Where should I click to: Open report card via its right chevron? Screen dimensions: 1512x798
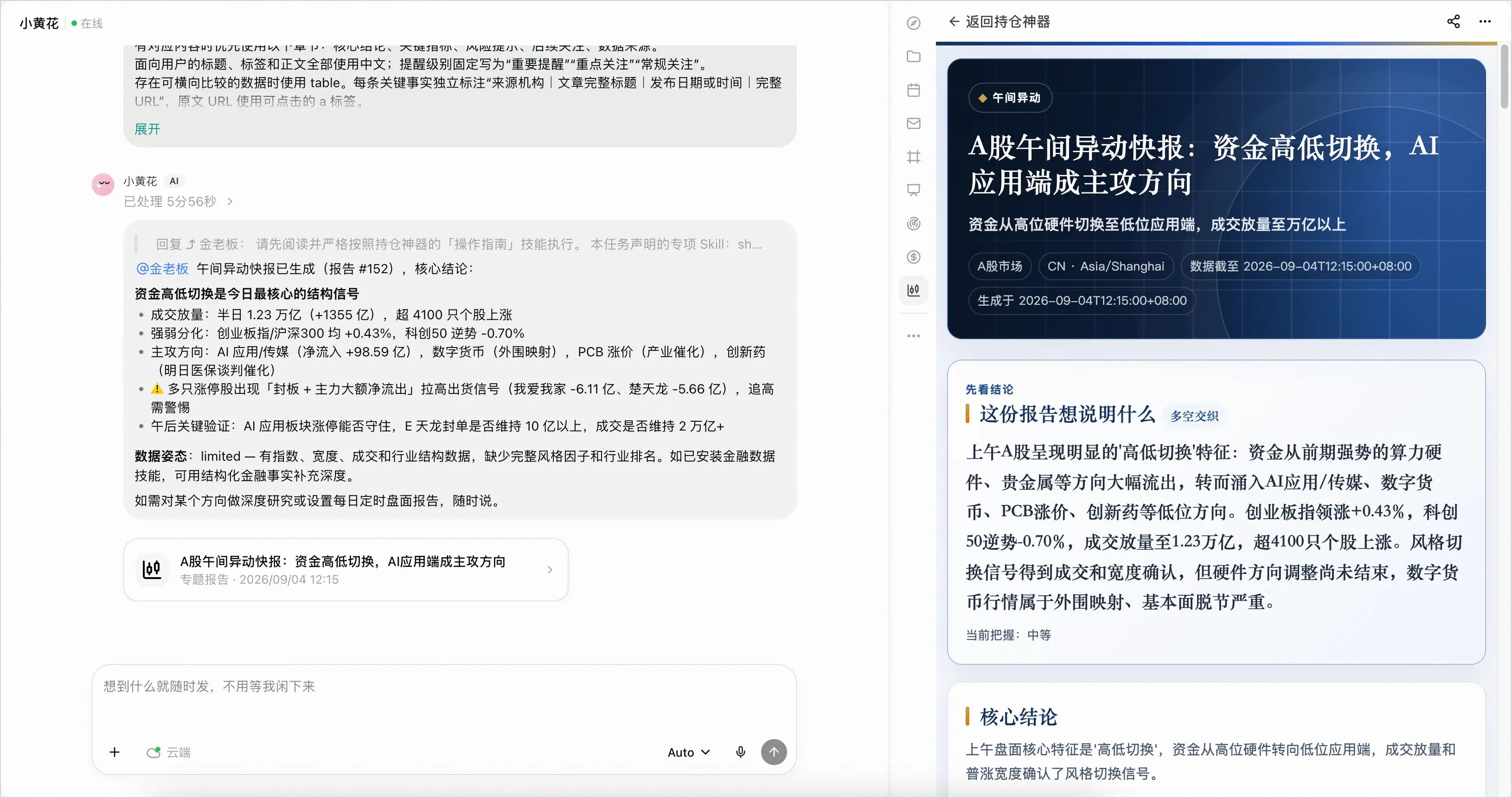coord(550,570)
